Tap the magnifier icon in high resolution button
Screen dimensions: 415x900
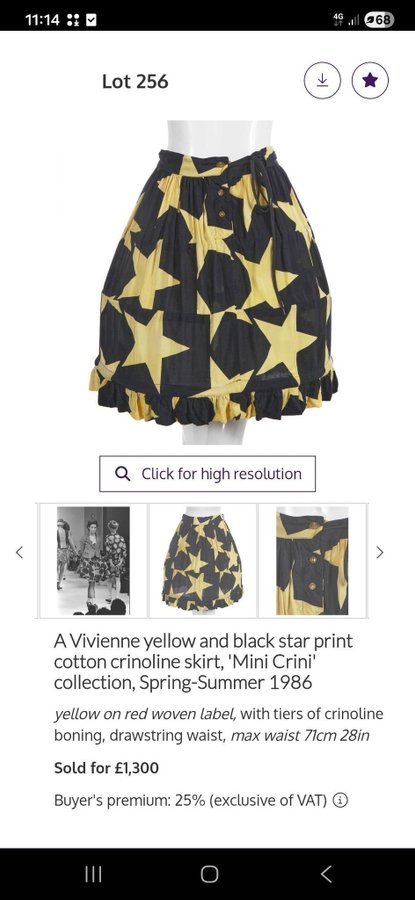pos(122,474)
